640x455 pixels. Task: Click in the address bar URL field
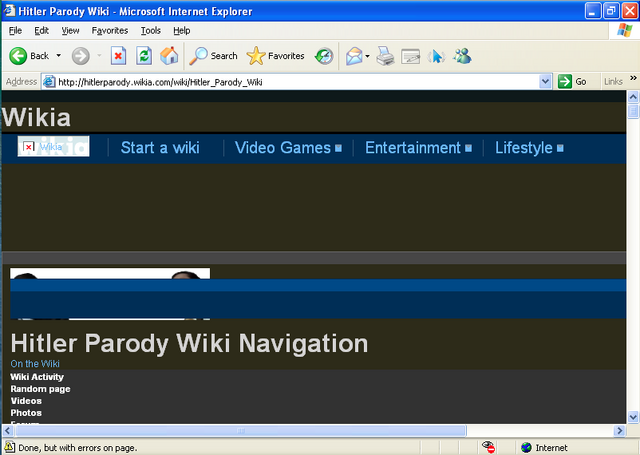tap(298, 82)
